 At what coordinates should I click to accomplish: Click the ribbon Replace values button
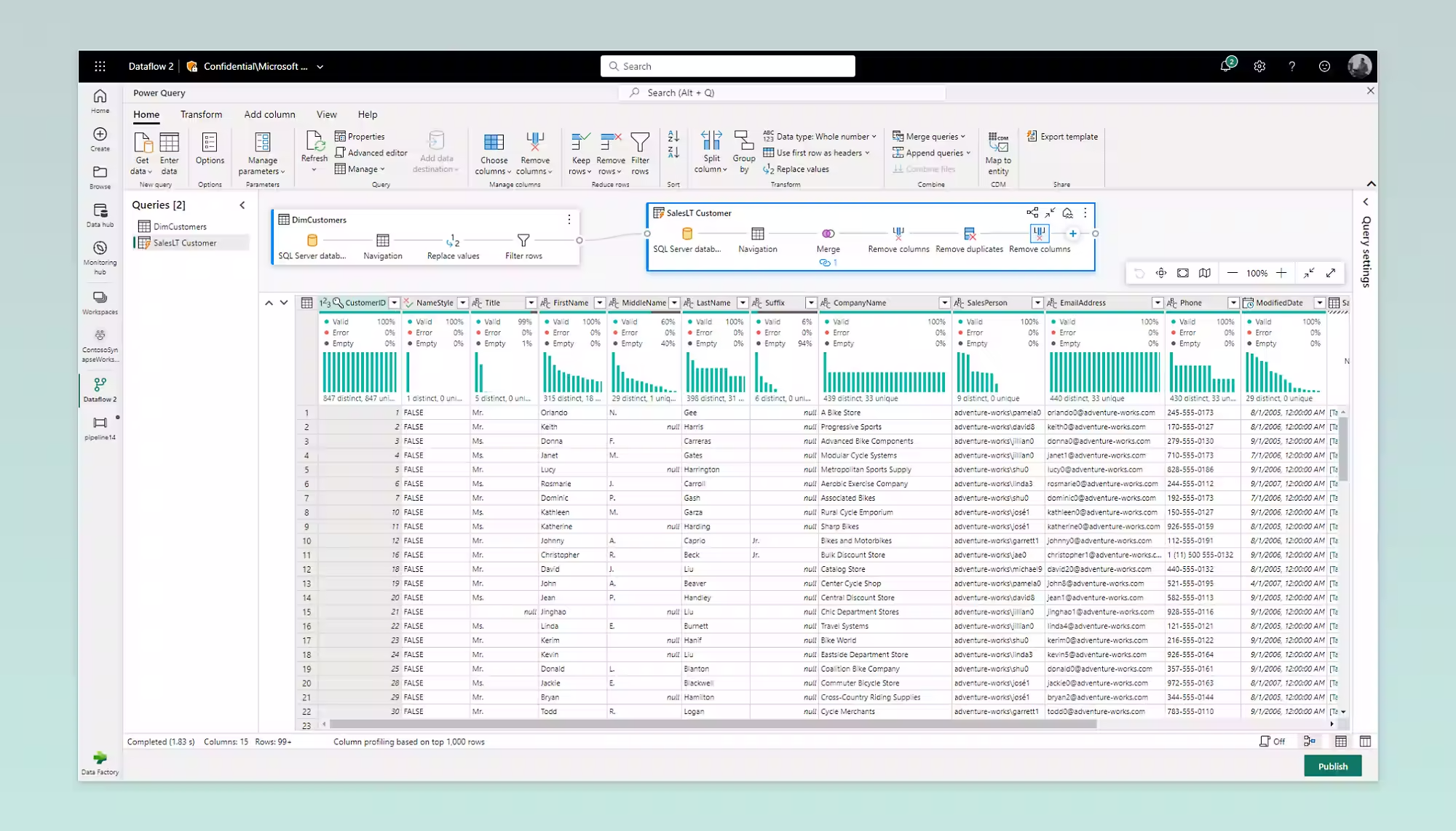[796, 169]
